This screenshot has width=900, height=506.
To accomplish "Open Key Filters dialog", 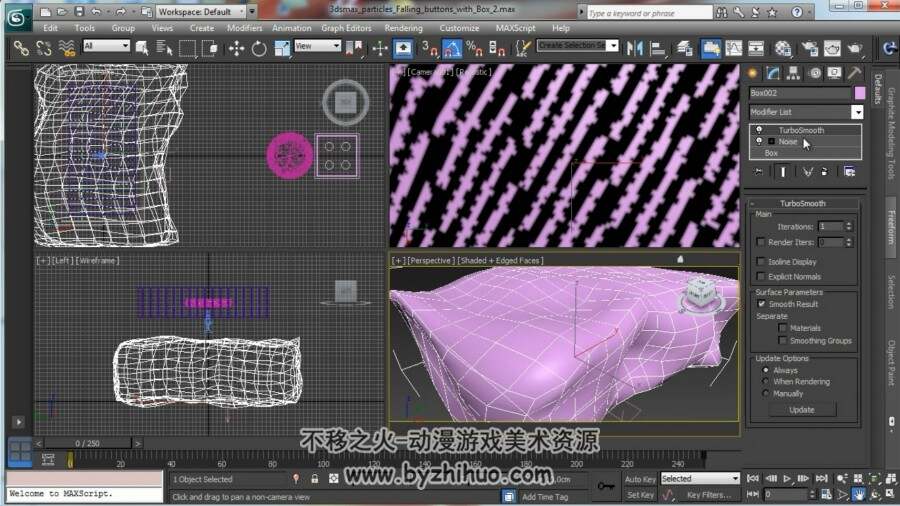I will point(709,495).
